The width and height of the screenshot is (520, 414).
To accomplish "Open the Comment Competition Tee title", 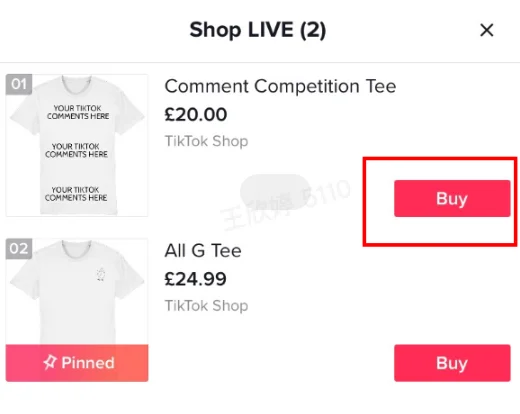I will (x=280, y=86).
